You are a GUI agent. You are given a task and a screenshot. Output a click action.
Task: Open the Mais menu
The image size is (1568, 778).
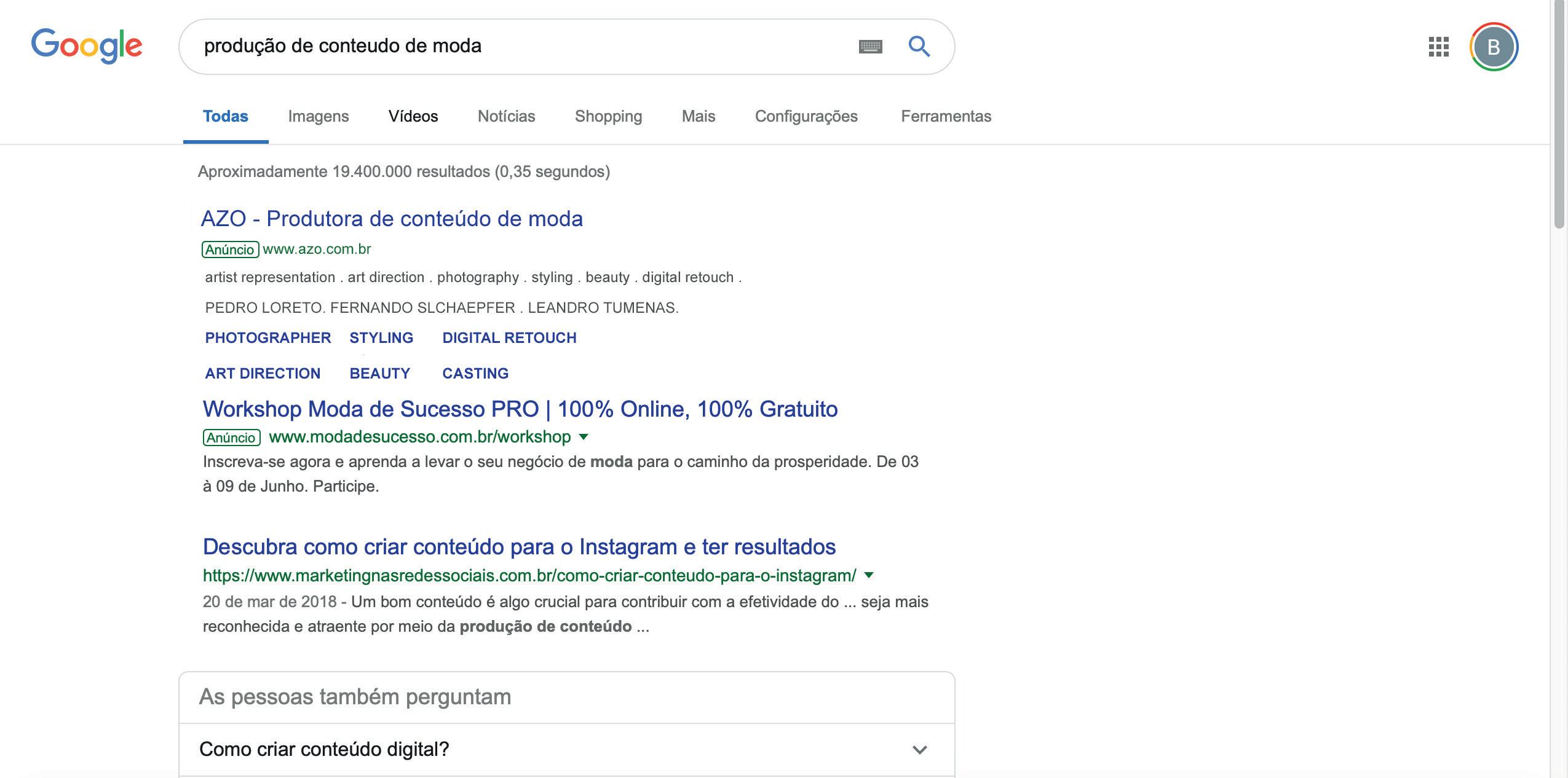point(699,116)
